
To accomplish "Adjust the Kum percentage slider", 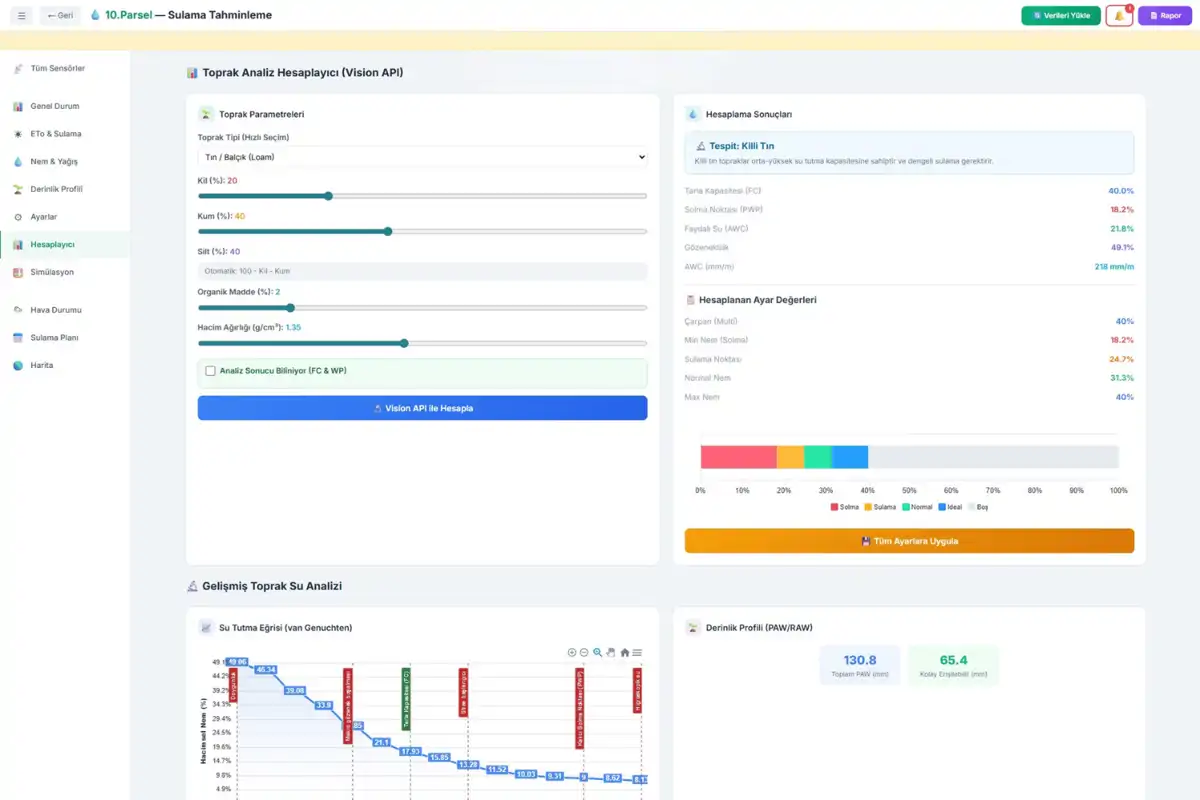I will 422,231.
